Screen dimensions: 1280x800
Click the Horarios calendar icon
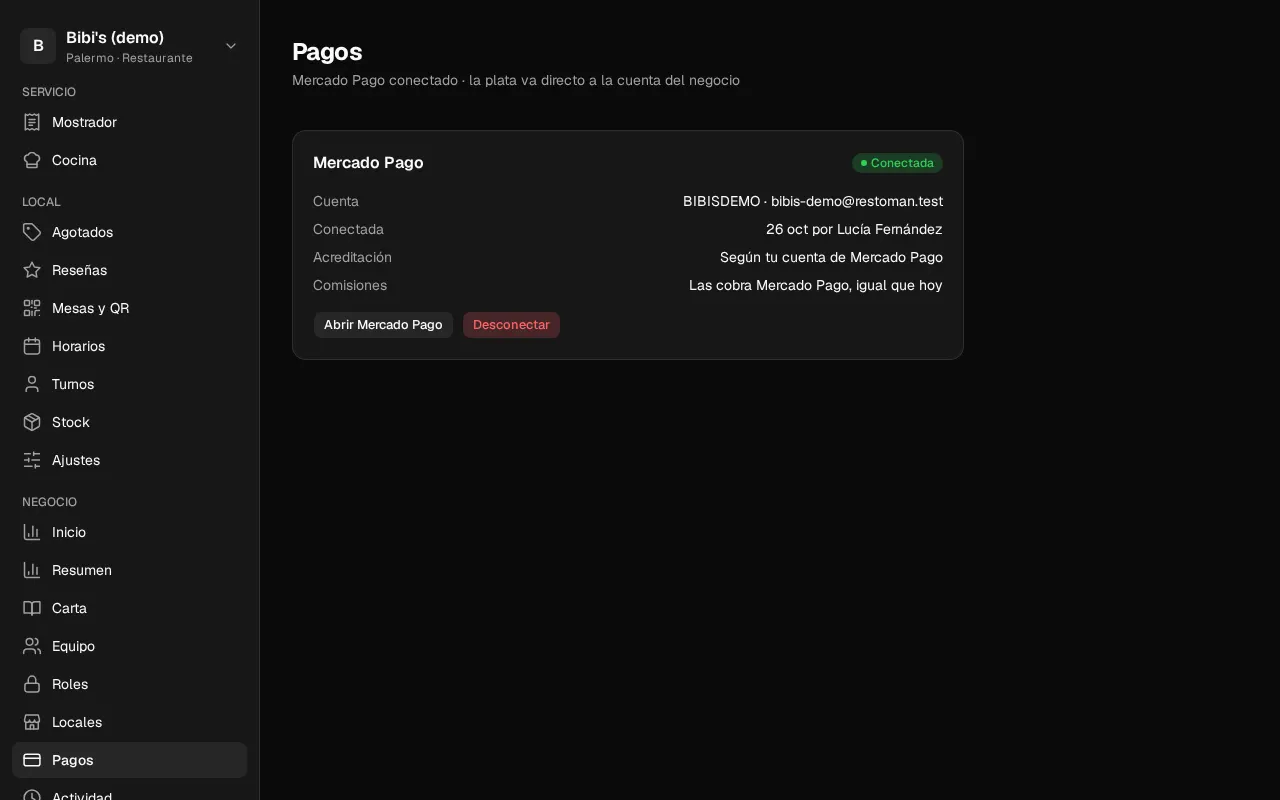coord(32,346)
